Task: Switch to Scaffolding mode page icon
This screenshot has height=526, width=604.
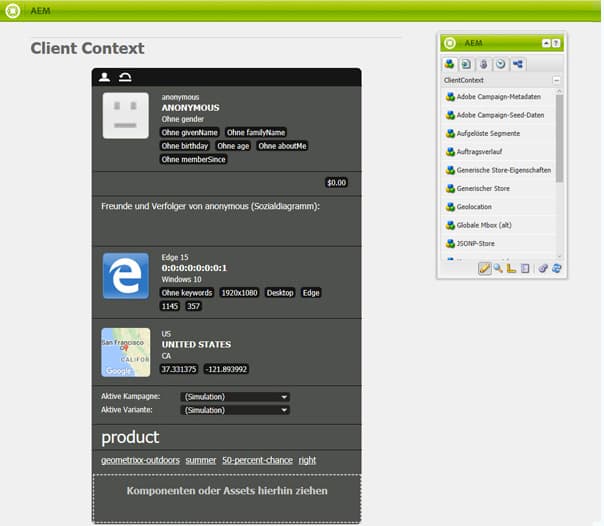Action: point(525,268)
